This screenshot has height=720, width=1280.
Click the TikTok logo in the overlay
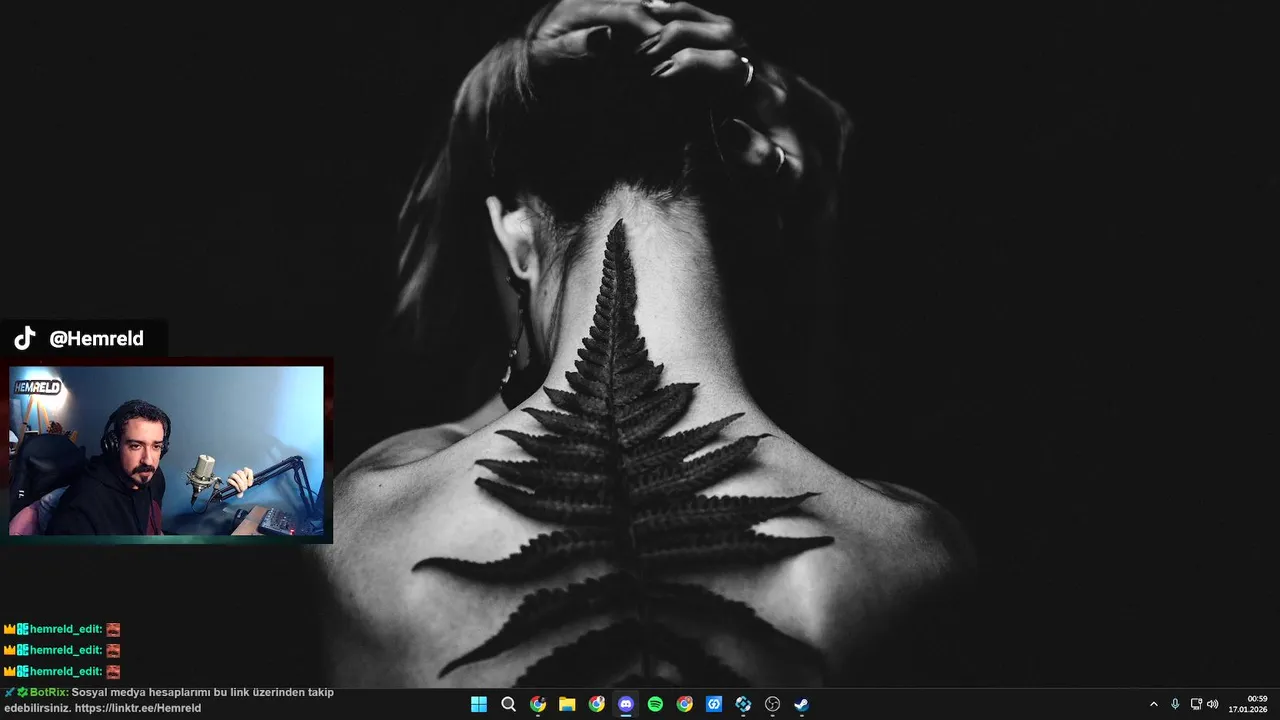[x=25, y=338]
